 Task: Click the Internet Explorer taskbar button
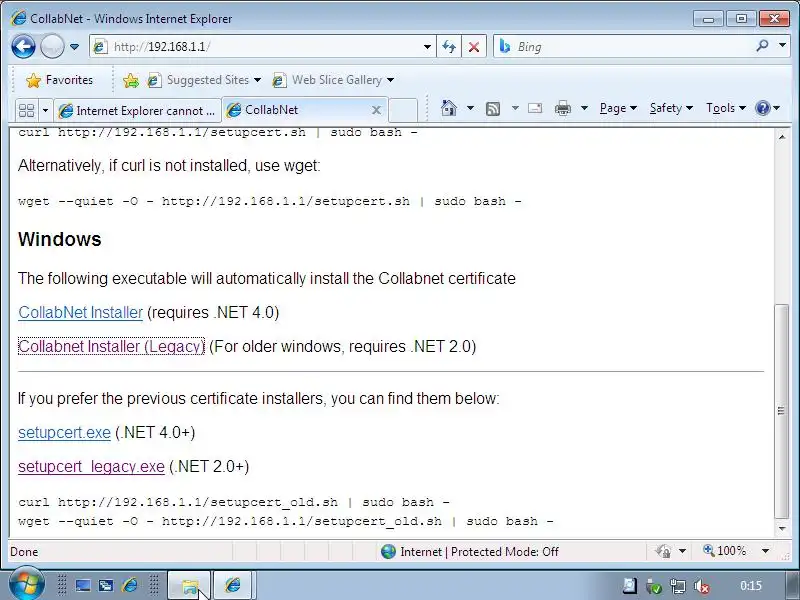click(x=233, y=586)
